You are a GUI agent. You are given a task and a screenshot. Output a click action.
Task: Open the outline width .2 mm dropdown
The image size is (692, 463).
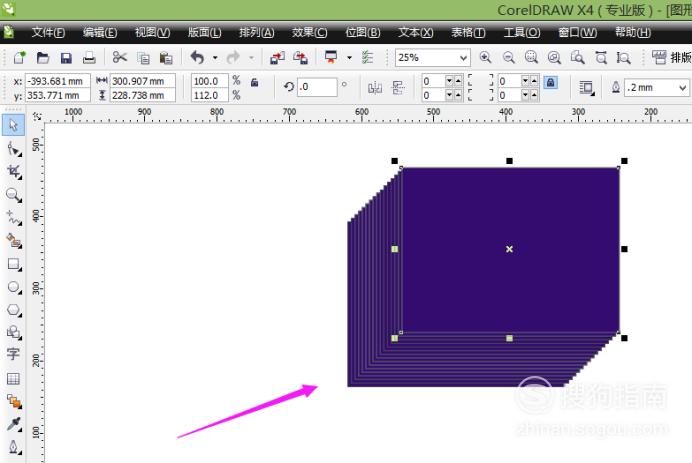682,88
